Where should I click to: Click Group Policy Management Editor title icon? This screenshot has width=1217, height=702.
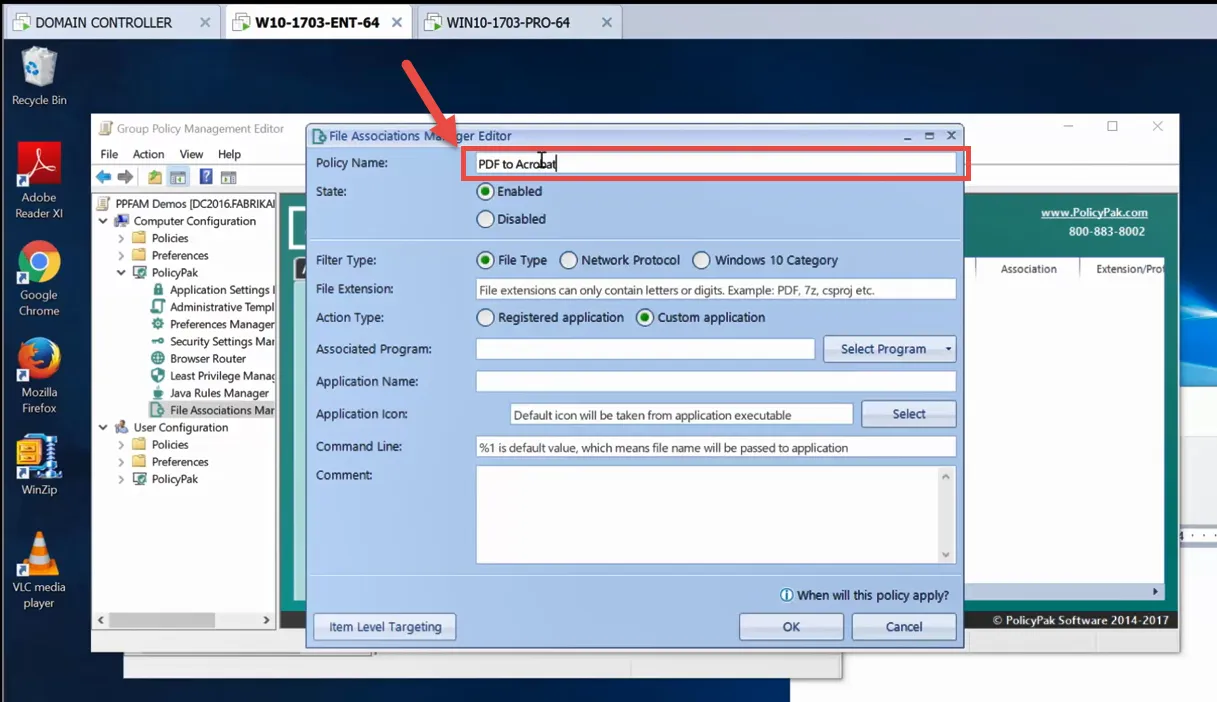tap(105, 128)
